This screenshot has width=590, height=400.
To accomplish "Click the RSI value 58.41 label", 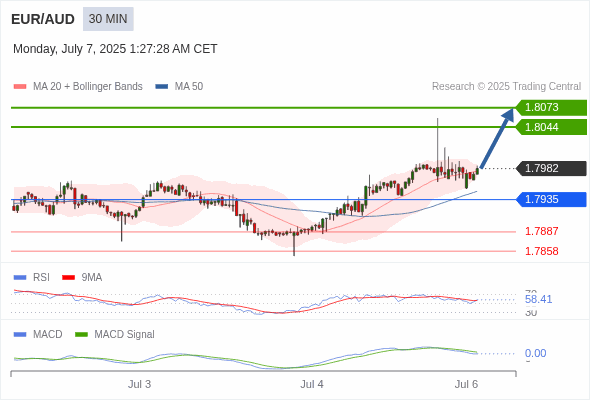I will point(538,300).
